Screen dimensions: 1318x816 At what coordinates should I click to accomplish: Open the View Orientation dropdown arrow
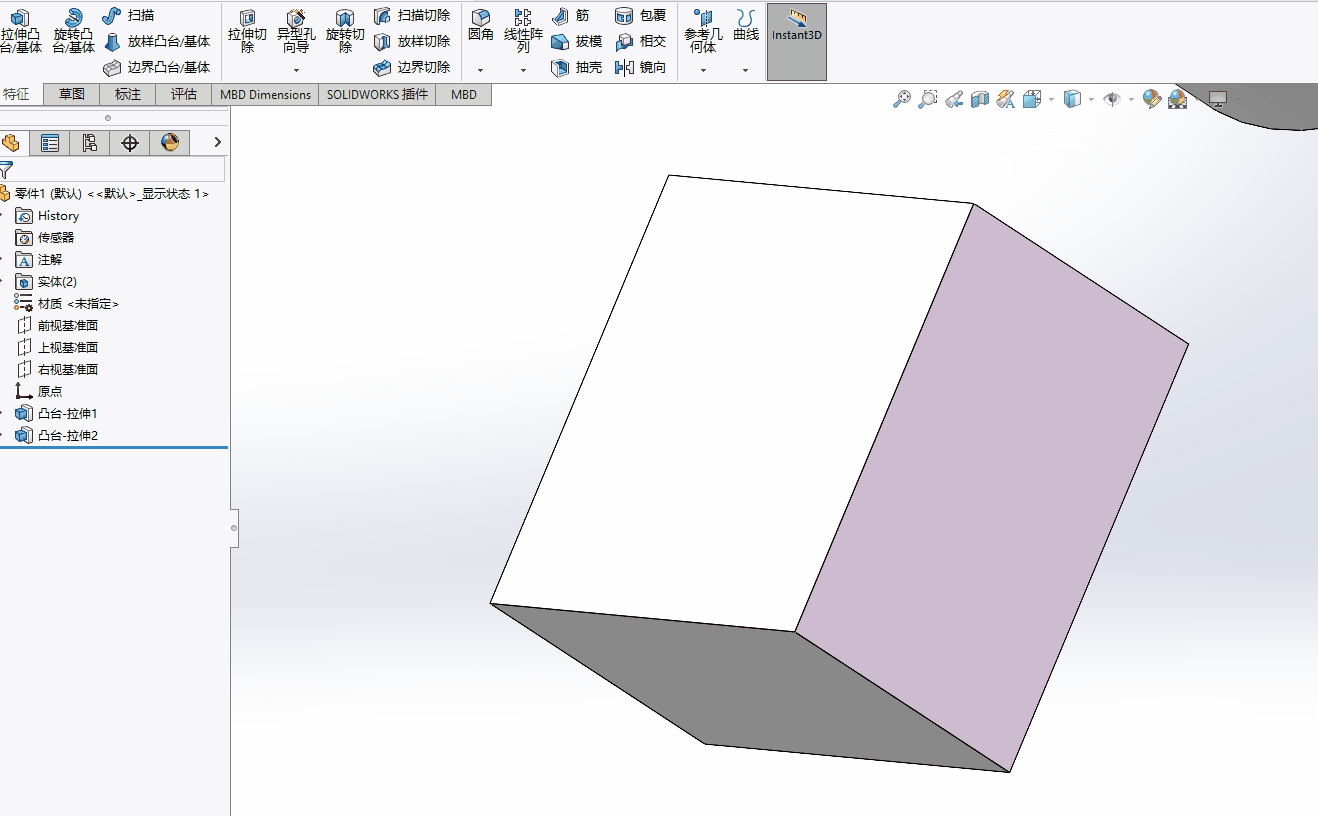(x=1051, y=99)
